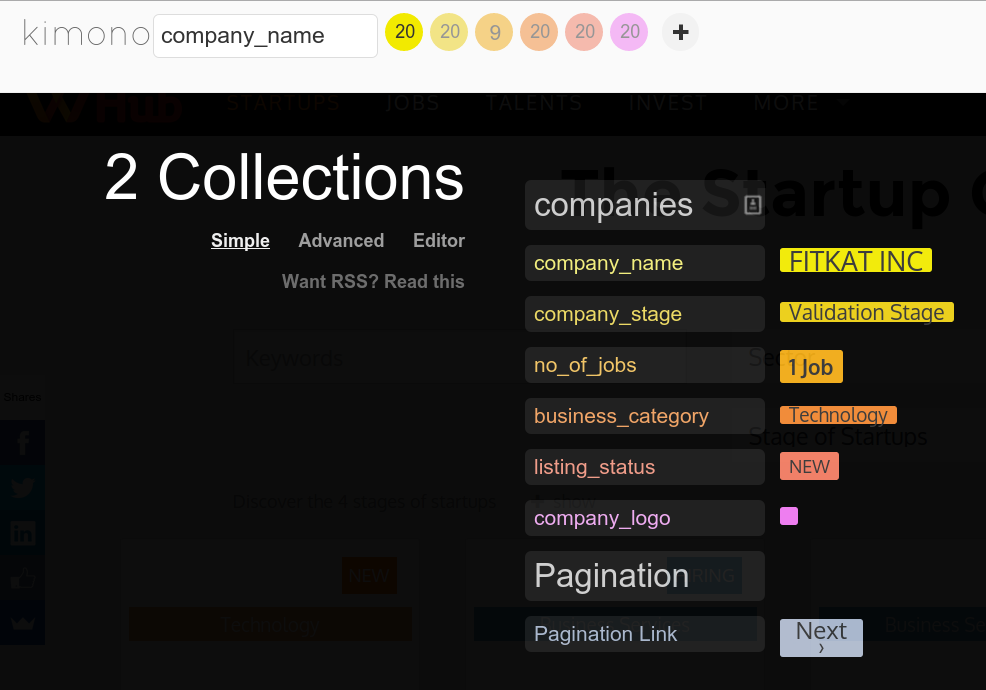Switch to the Advanced view tab

[x=341, y=240]
